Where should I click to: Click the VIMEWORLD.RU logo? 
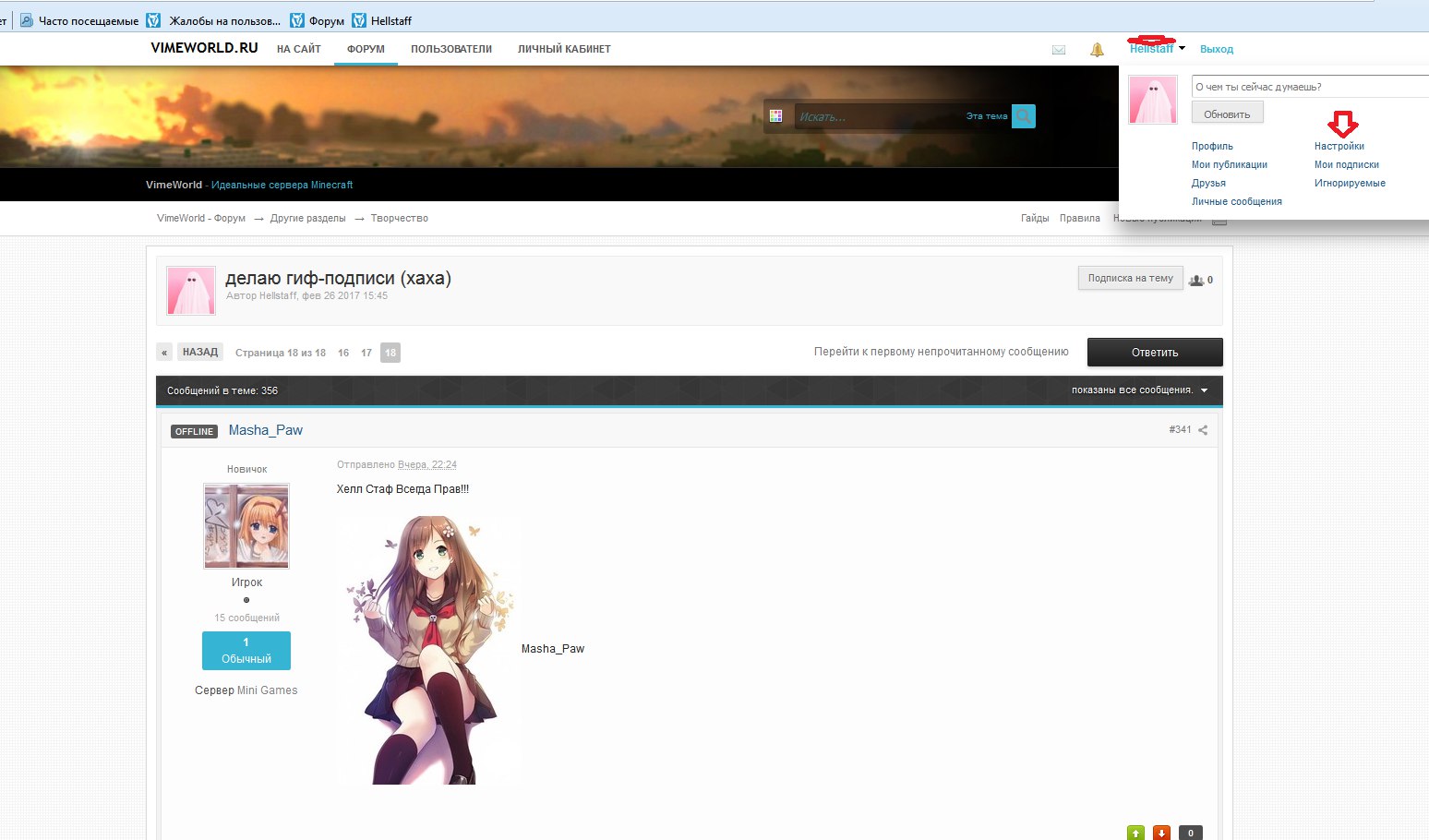tap(204, 48)
